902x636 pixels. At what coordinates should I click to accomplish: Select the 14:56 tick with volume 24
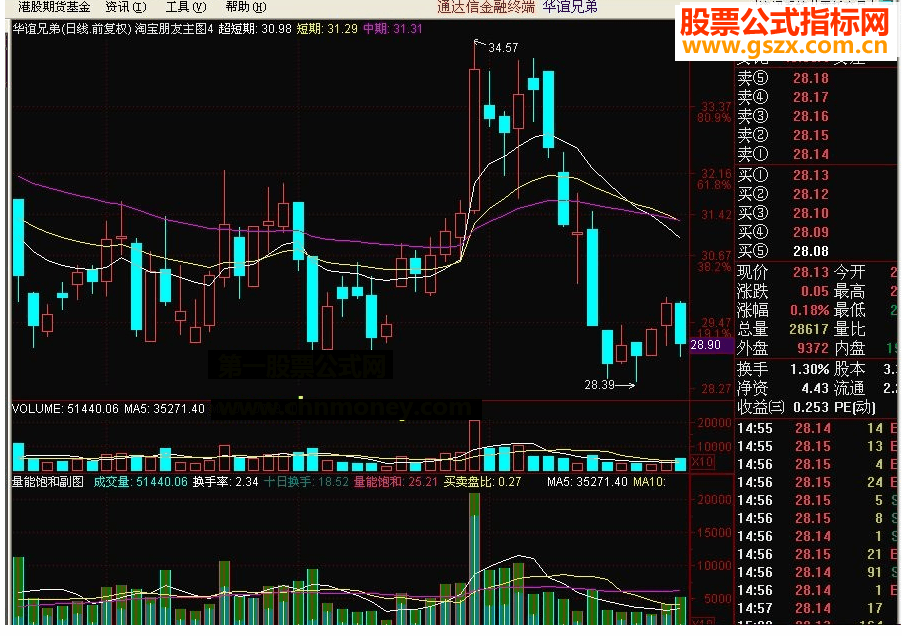click(817, 482)
